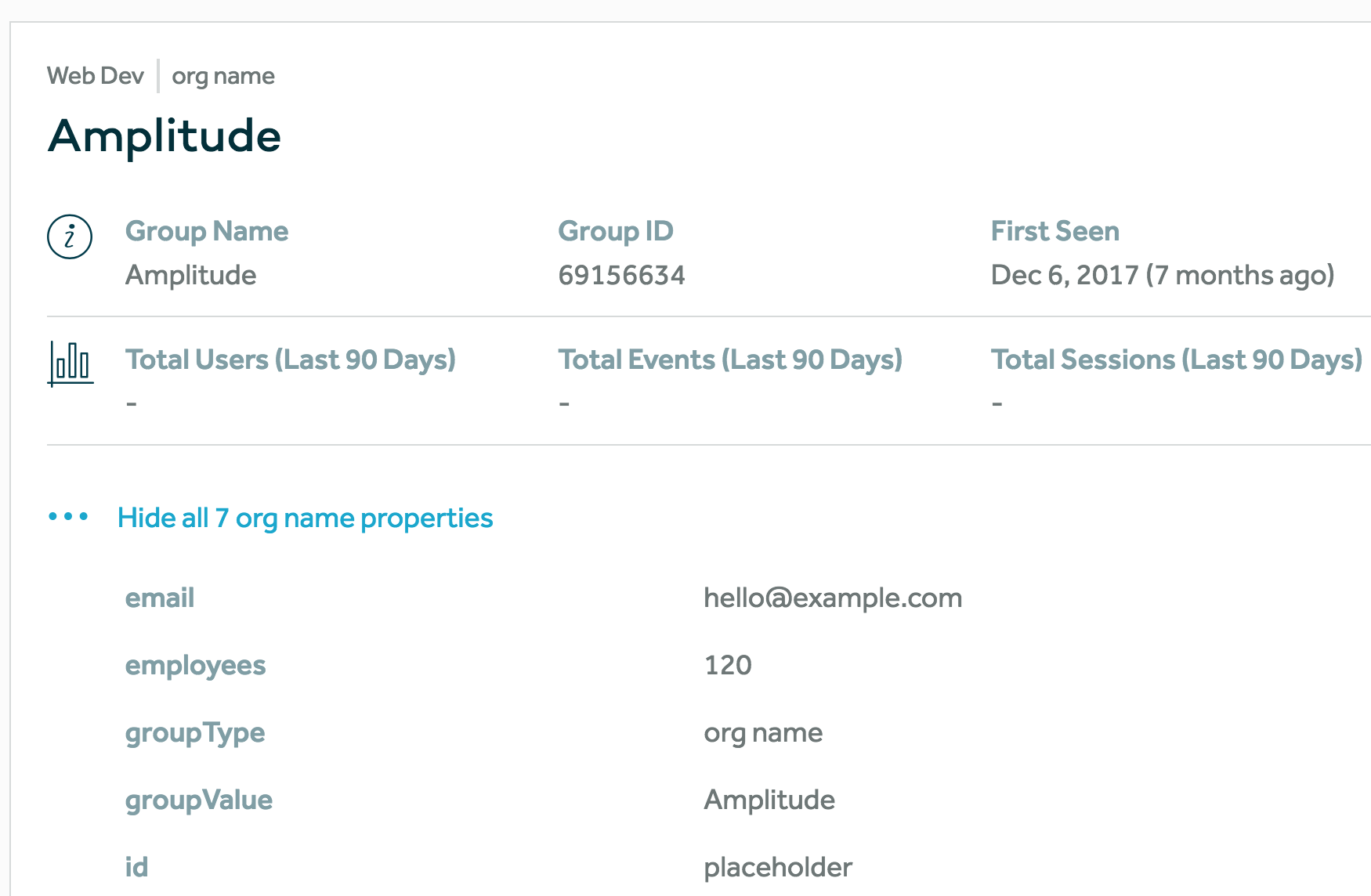This screenshot has width=1371, height=896.
Task: Click the Amplitude page title
Action: click(165, 136)
